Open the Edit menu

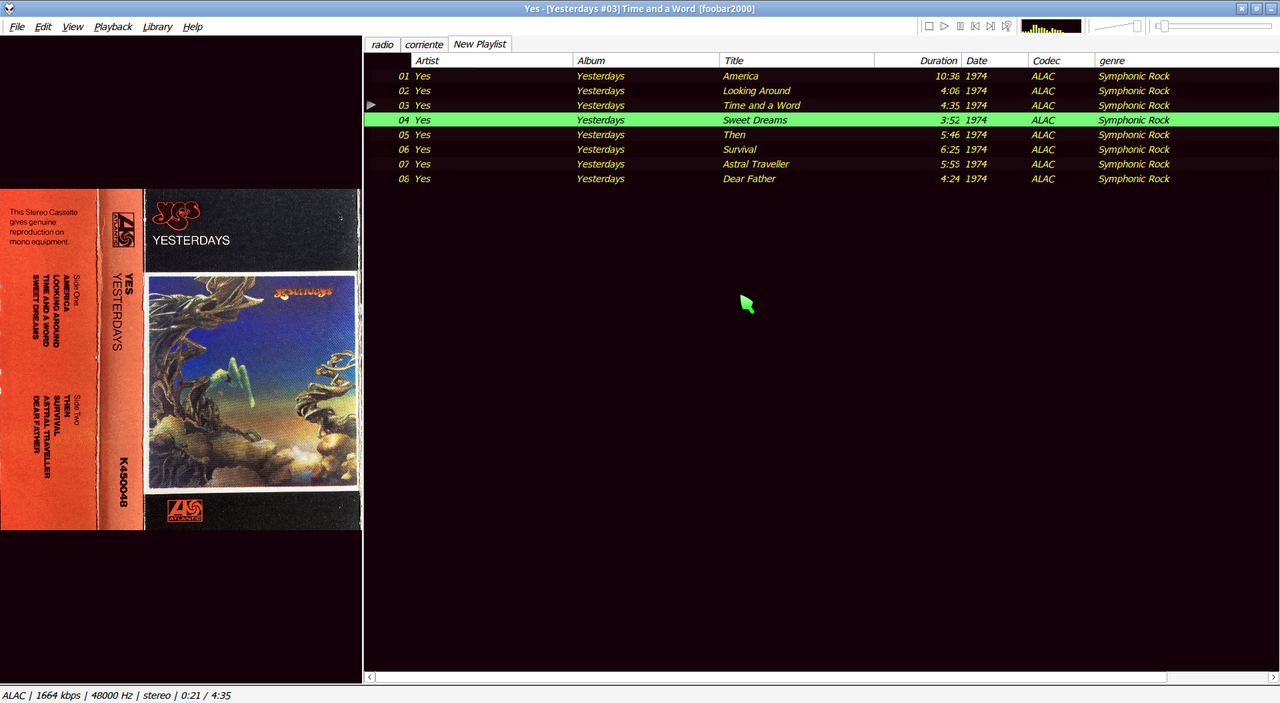43,27
